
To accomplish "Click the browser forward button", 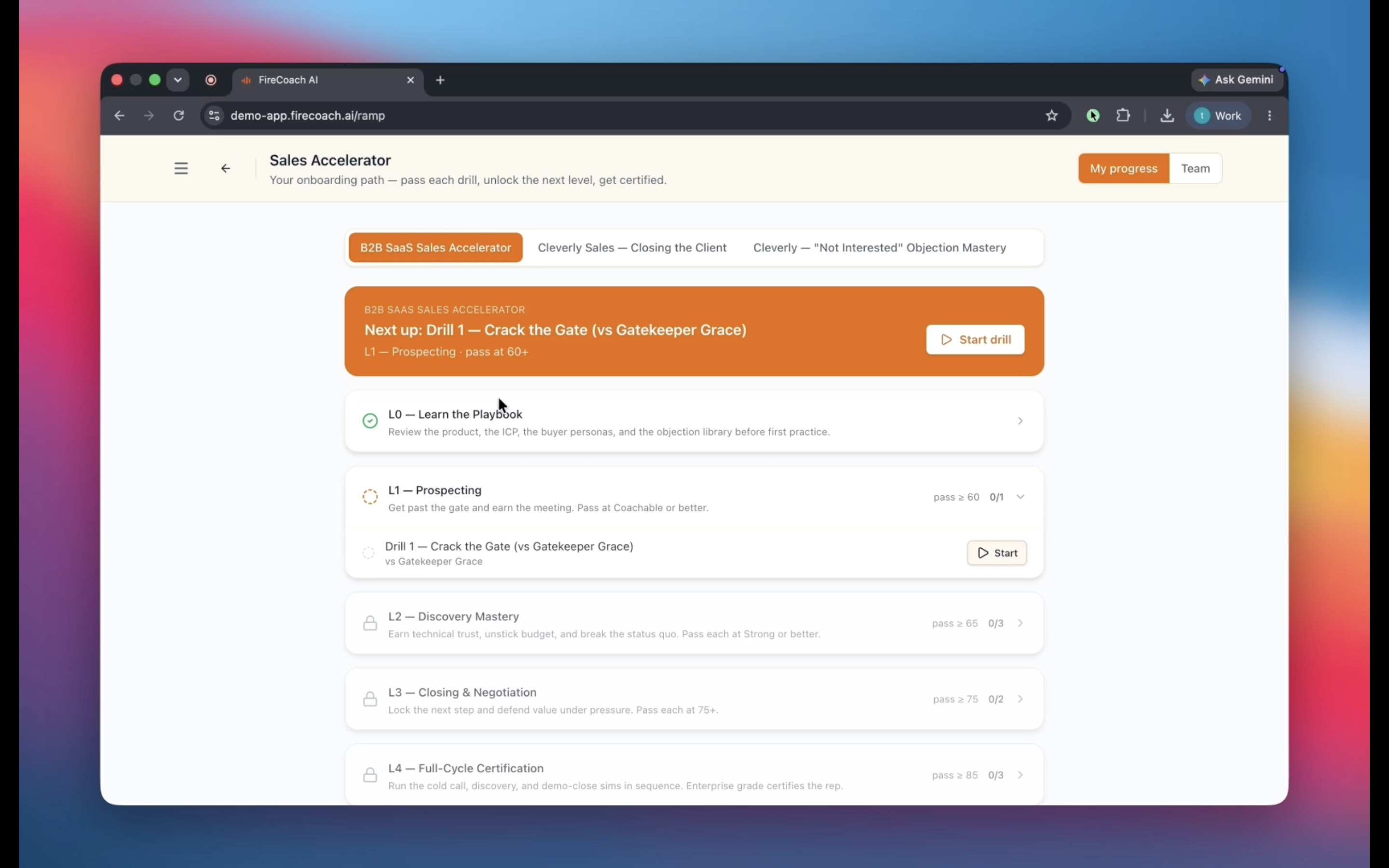I will pyautogui.click(x=149, y=115).
